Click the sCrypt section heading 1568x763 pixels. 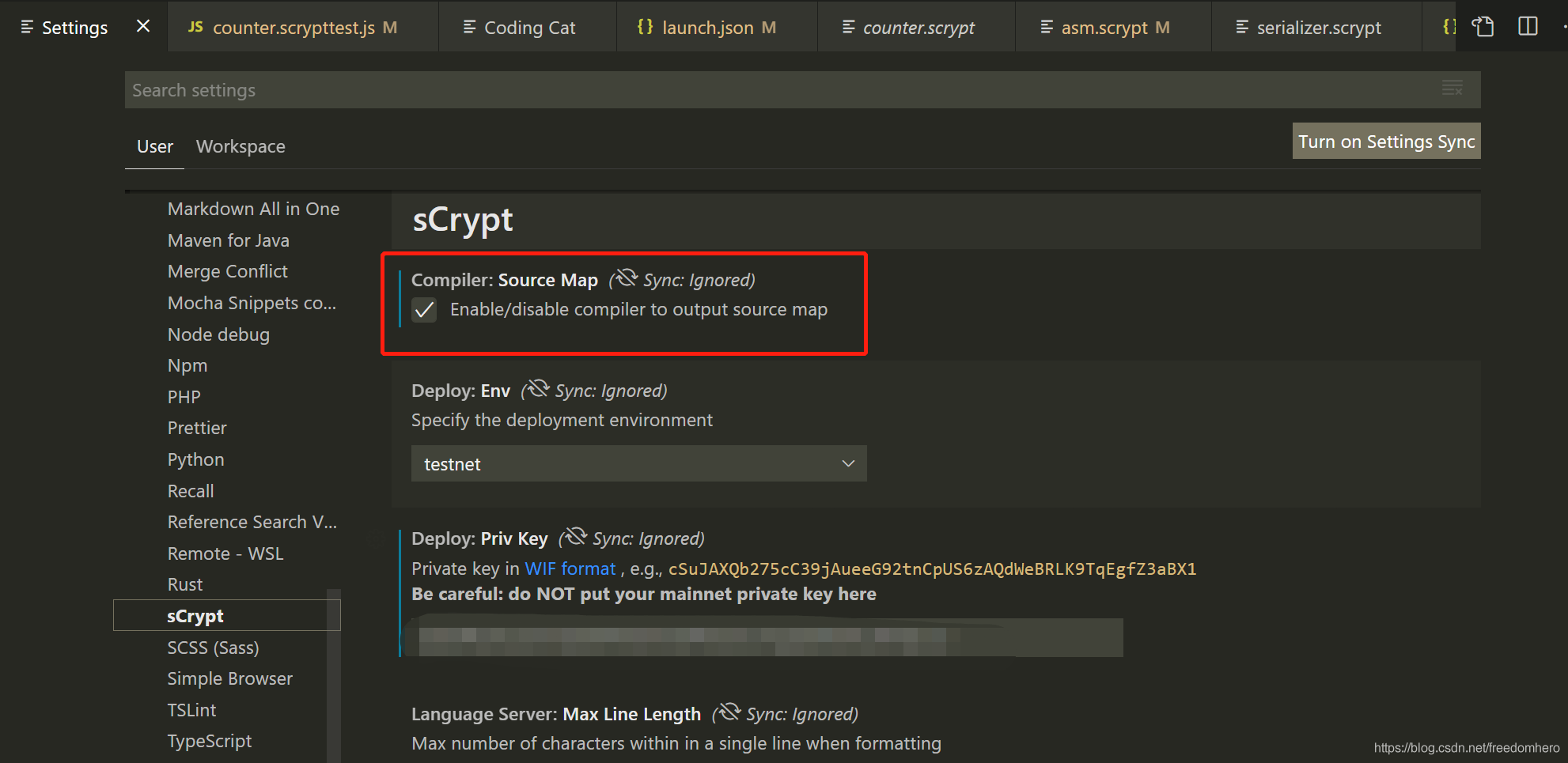[463, 220]
